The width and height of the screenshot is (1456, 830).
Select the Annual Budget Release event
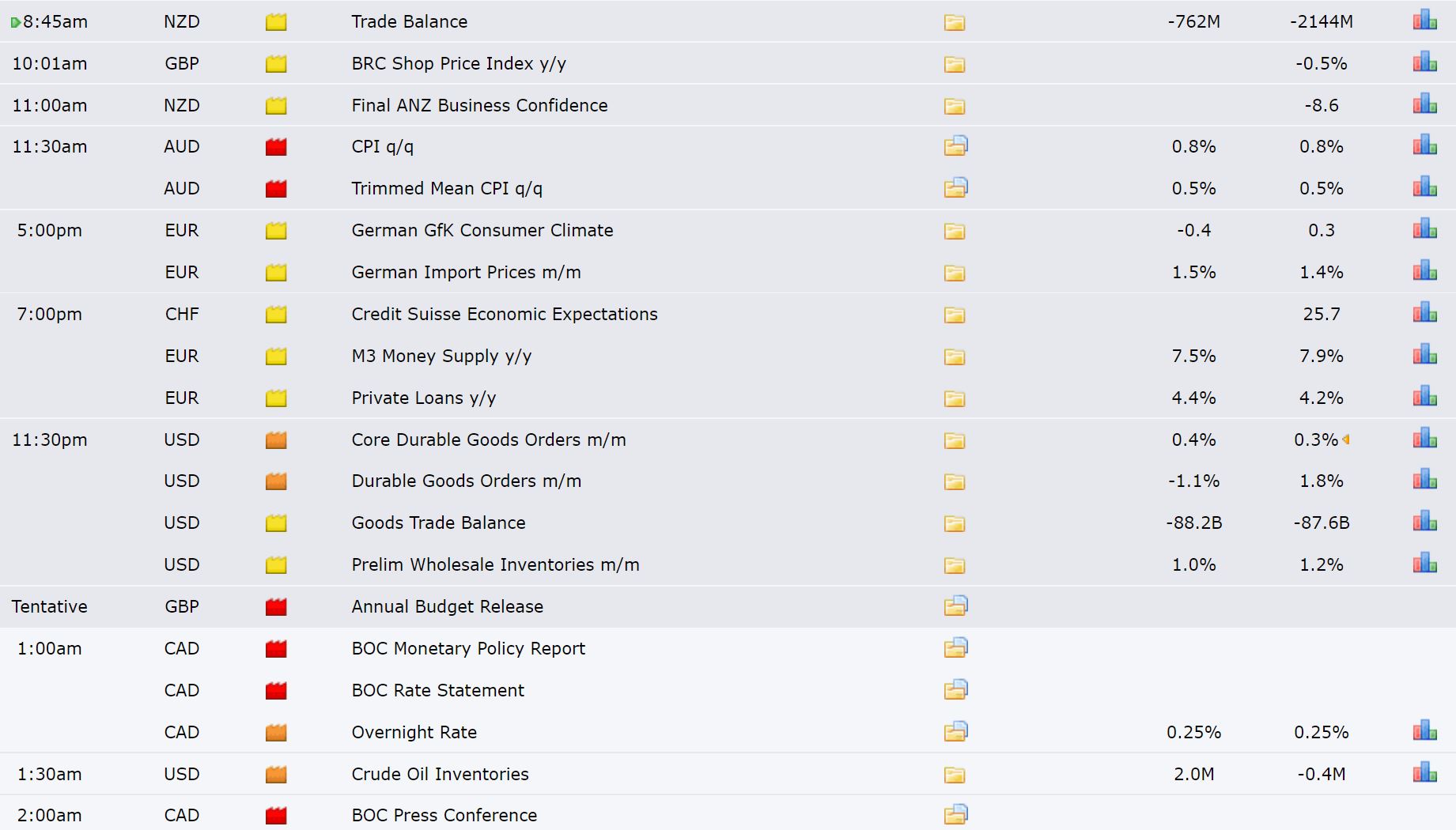[x=447, y=607]
